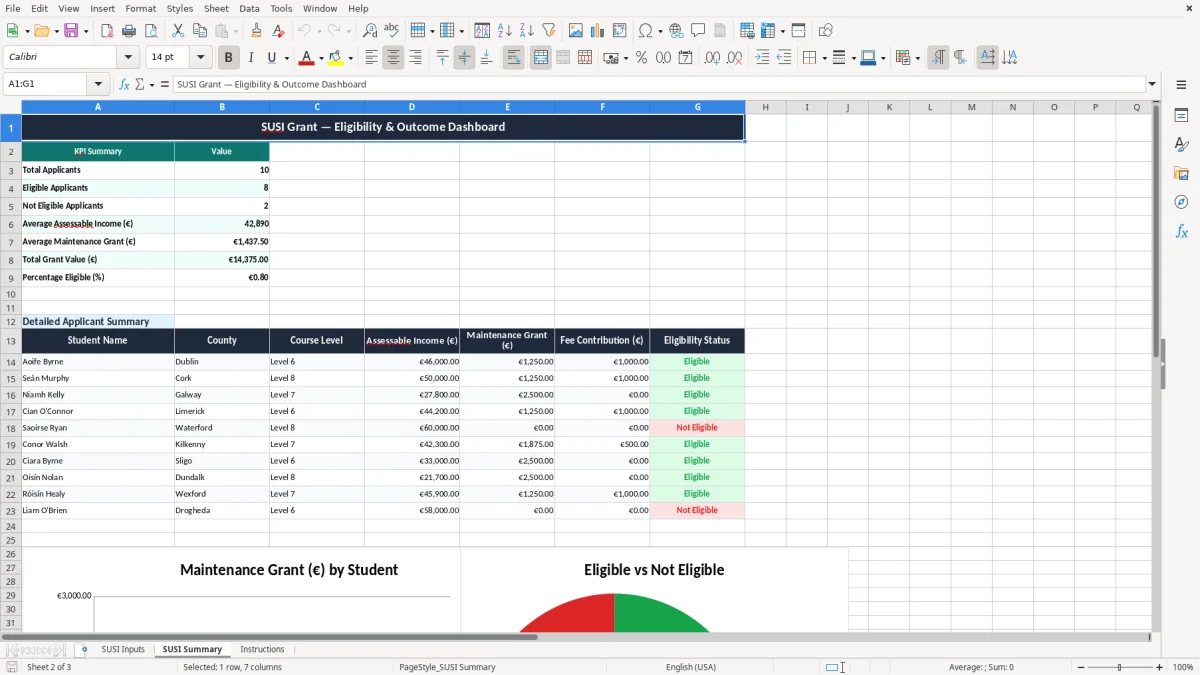Toggle Wrap Text button

click(x=513, y=58)
